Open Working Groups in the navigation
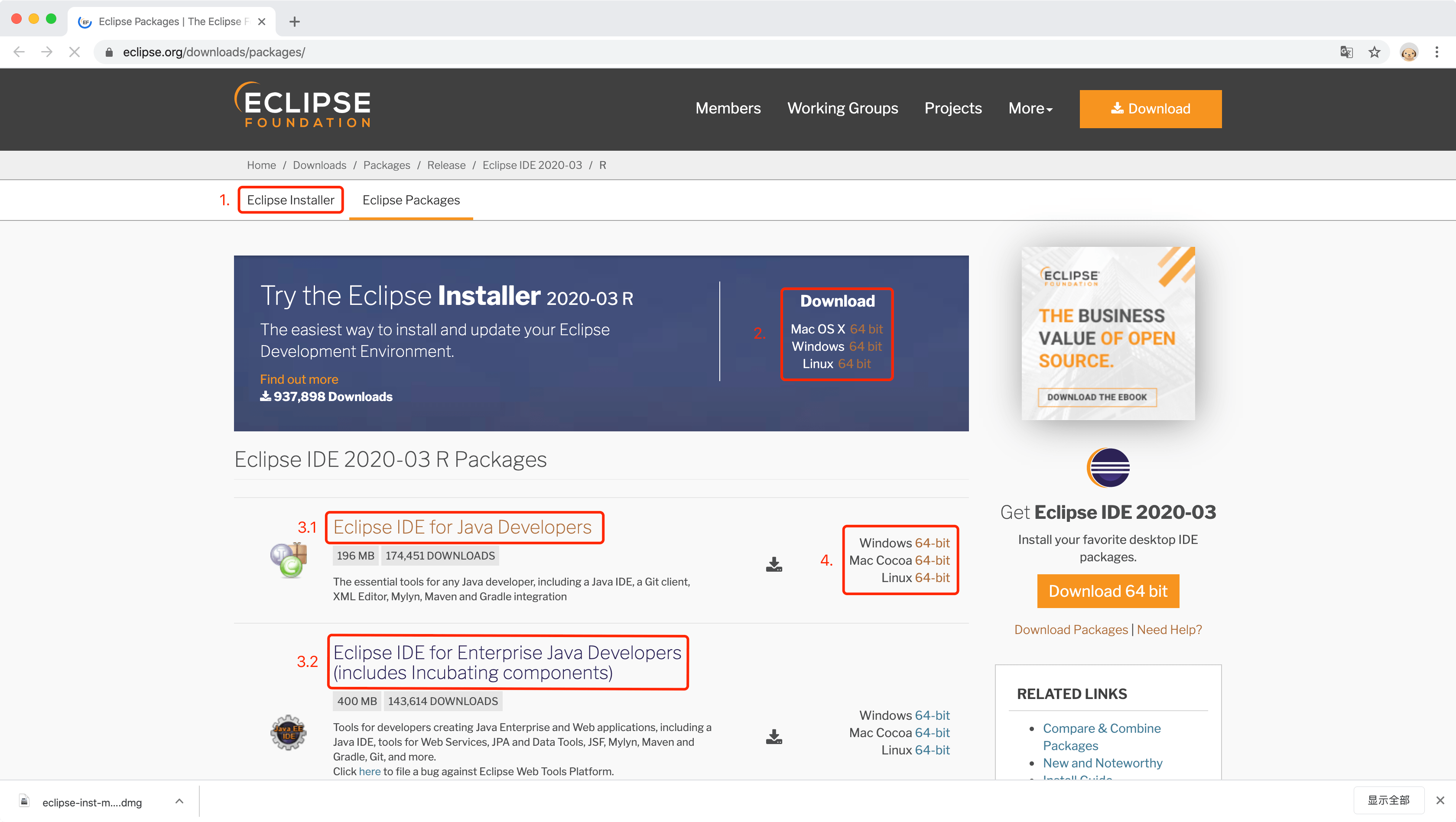 coord(842,108)
